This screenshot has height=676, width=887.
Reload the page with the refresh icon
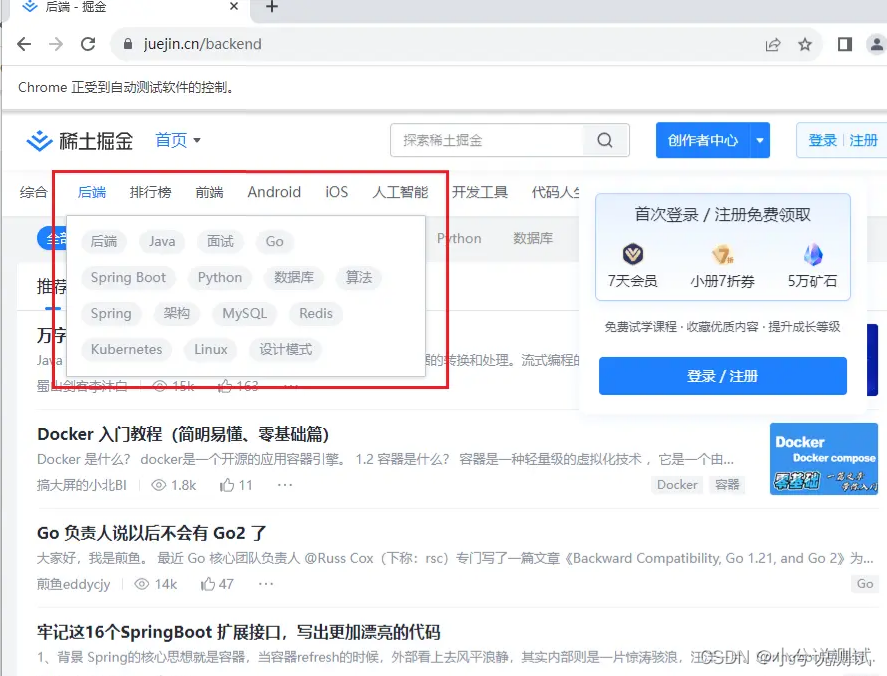[88, 44]
